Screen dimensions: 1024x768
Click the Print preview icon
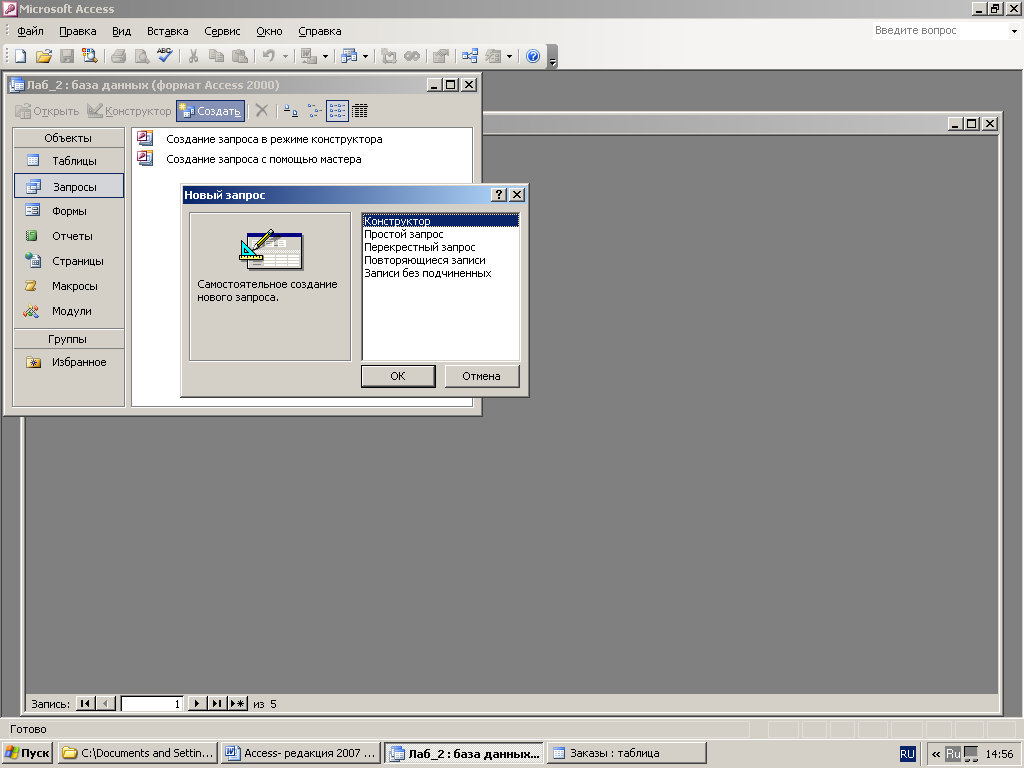pyautogui.click(x=141, y=56)
